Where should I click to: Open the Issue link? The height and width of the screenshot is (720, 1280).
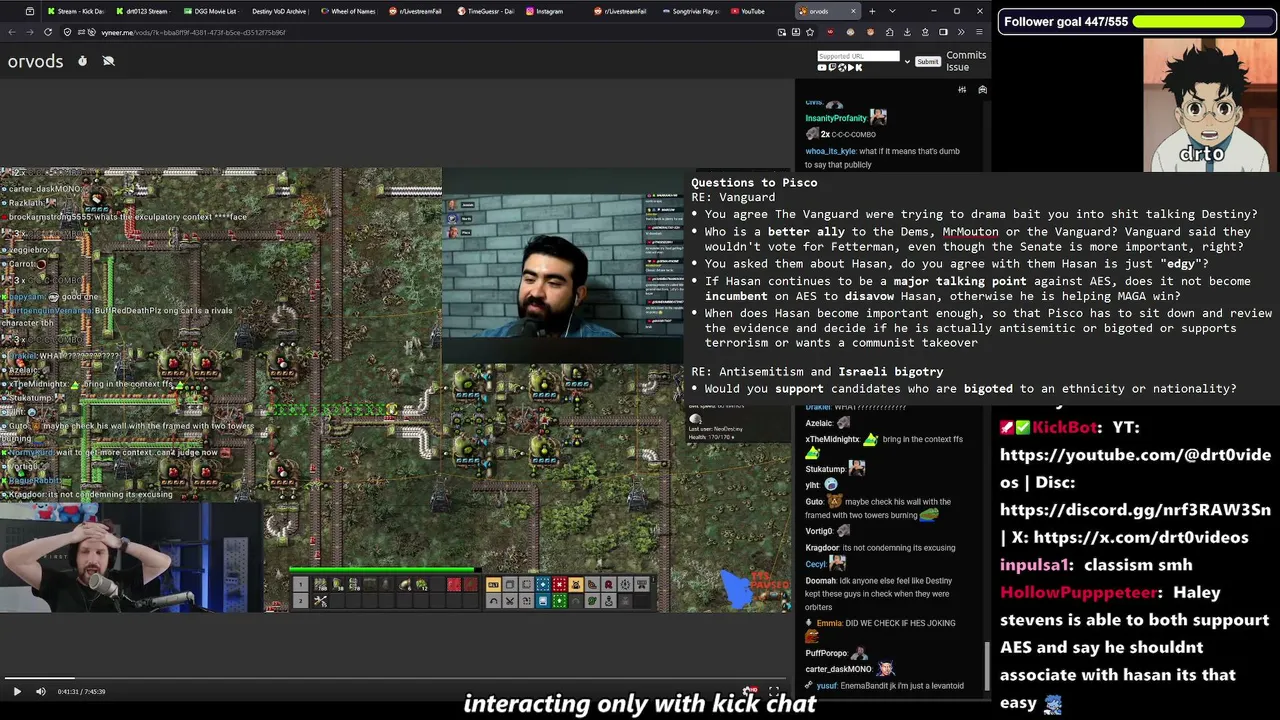pos(957,67)
